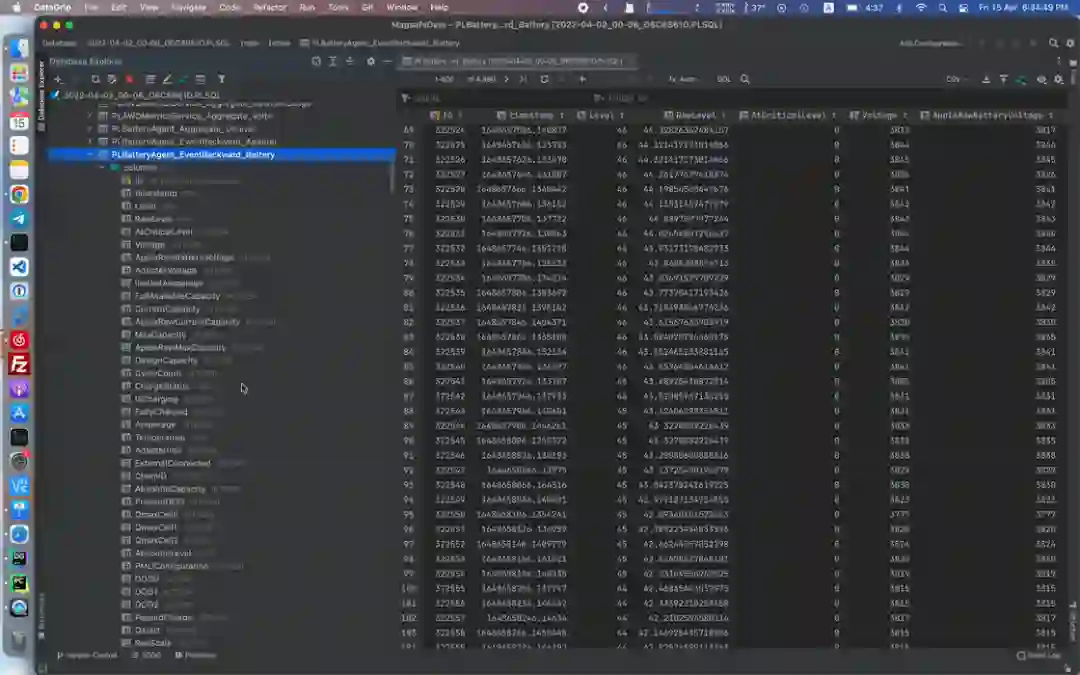The image size is (1080, 675).
Task: Click the Filter funnel icon in Database Explorer
Action: [x=221, y=79]
